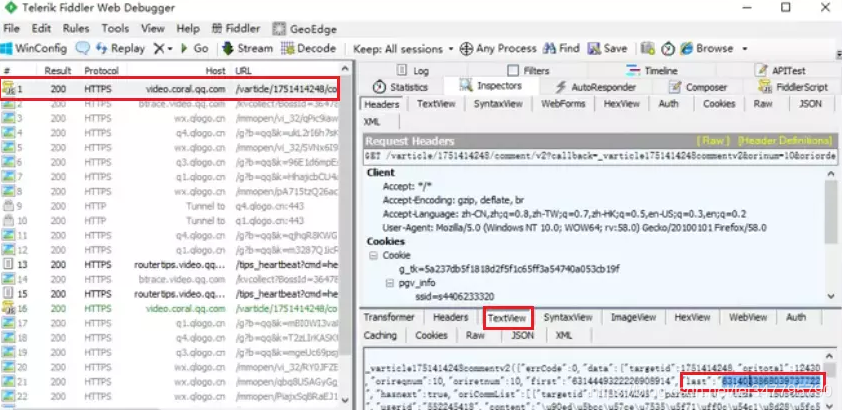Select the response ImageView tab

point(633,317)
